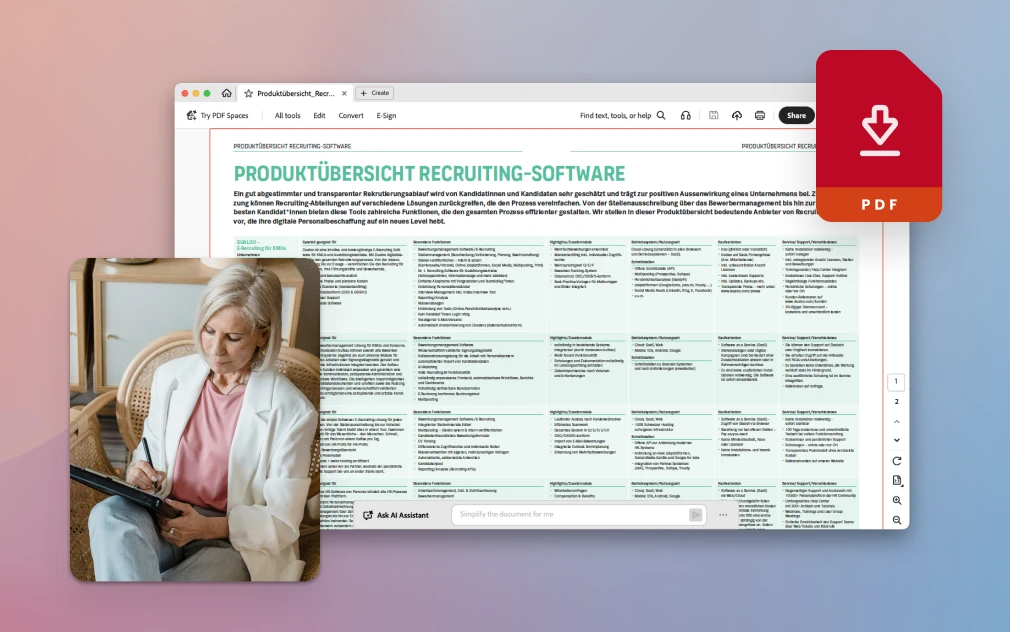Click the printer icon
Viewport: 1010px width, 632px height.
point(760,115)
